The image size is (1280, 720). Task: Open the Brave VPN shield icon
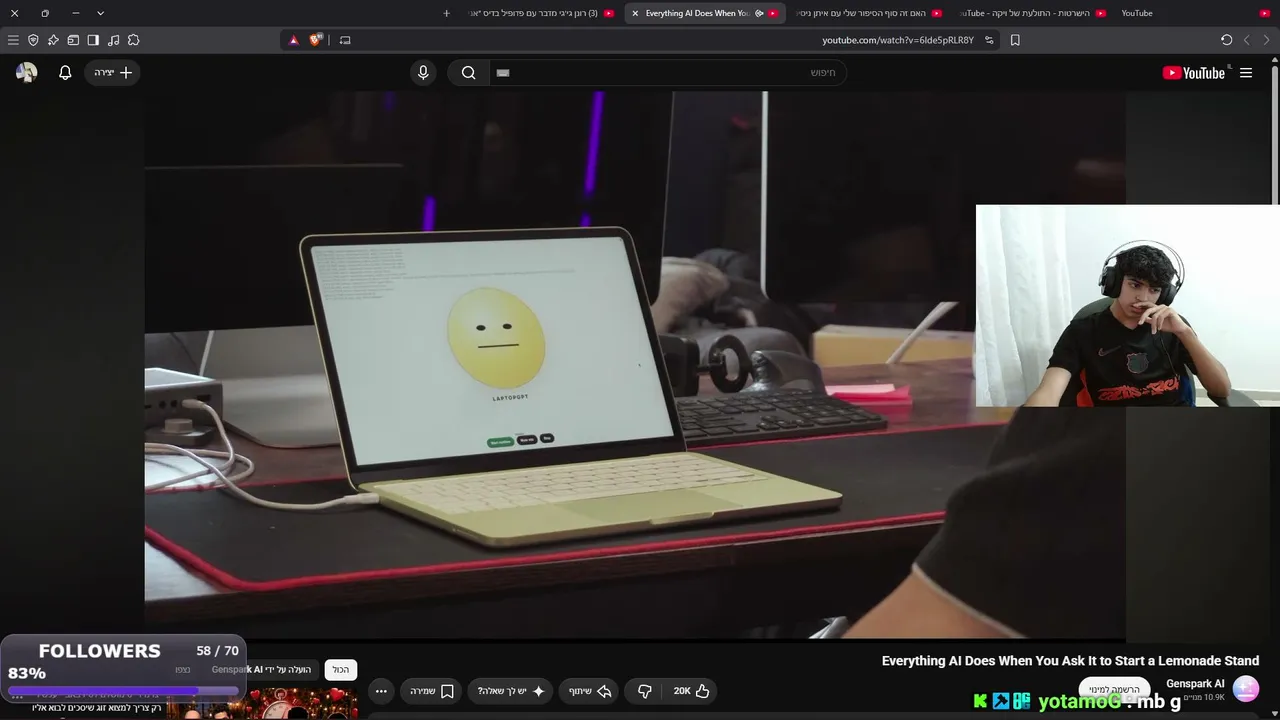(x=33, y=40)
